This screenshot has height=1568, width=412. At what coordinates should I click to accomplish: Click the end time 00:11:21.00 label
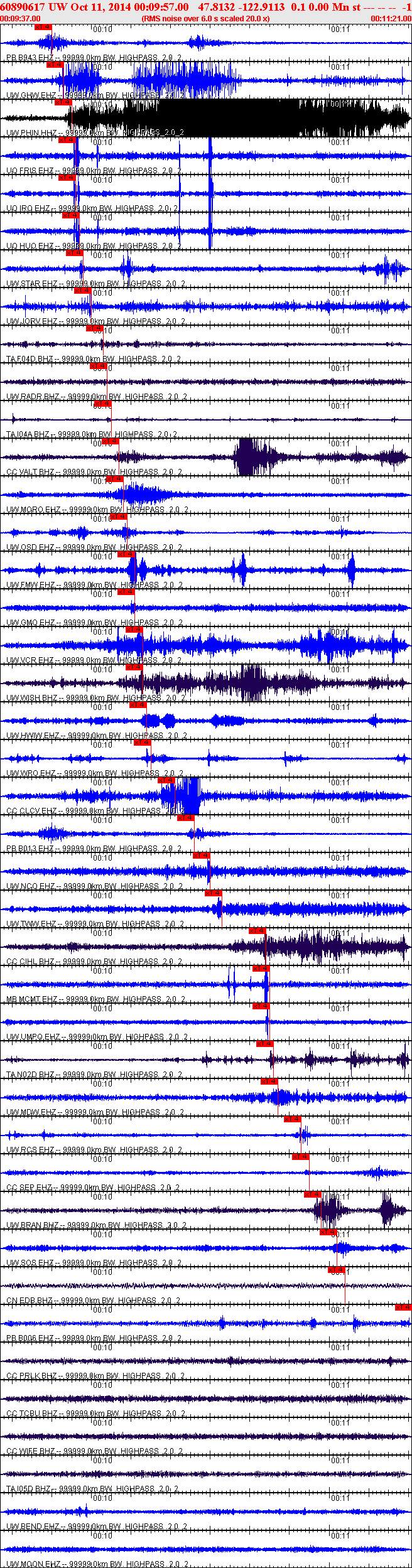tap(391, 19)
